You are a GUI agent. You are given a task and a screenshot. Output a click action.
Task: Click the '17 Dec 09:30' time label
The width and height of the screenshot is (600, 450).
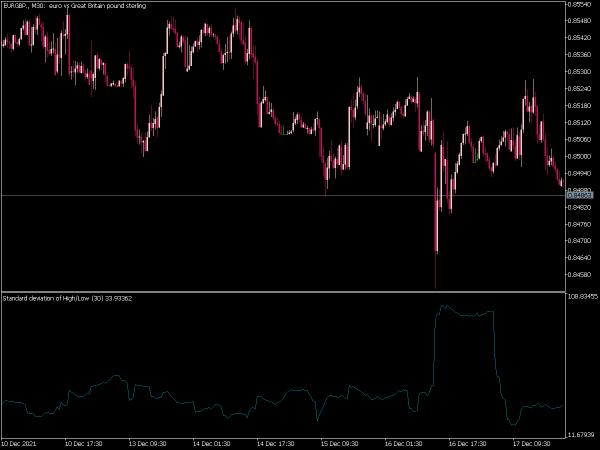[531, 444]
